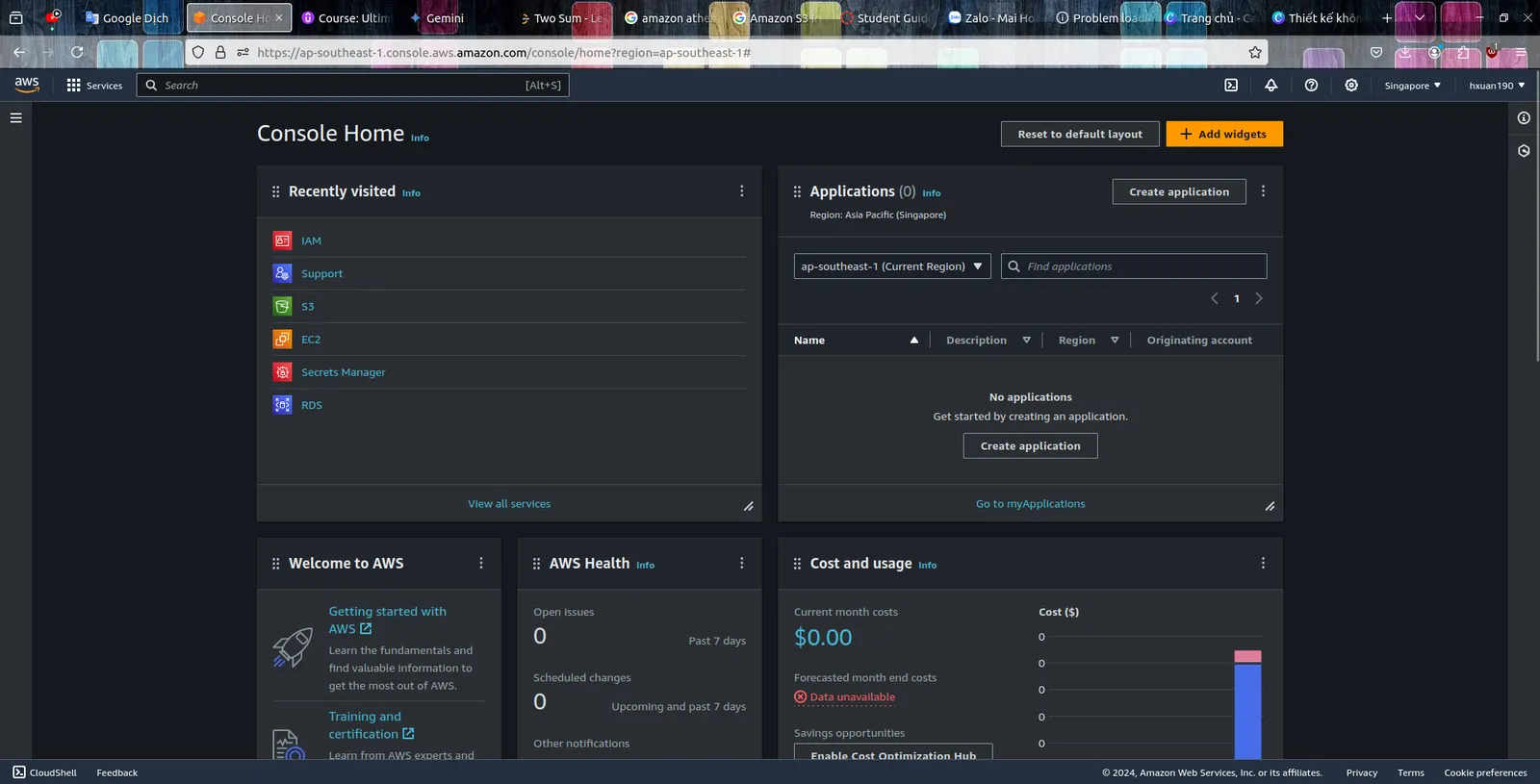Click the EC2 service icon
Viewport: 1540px width, 784px height.
click(282, 339)
